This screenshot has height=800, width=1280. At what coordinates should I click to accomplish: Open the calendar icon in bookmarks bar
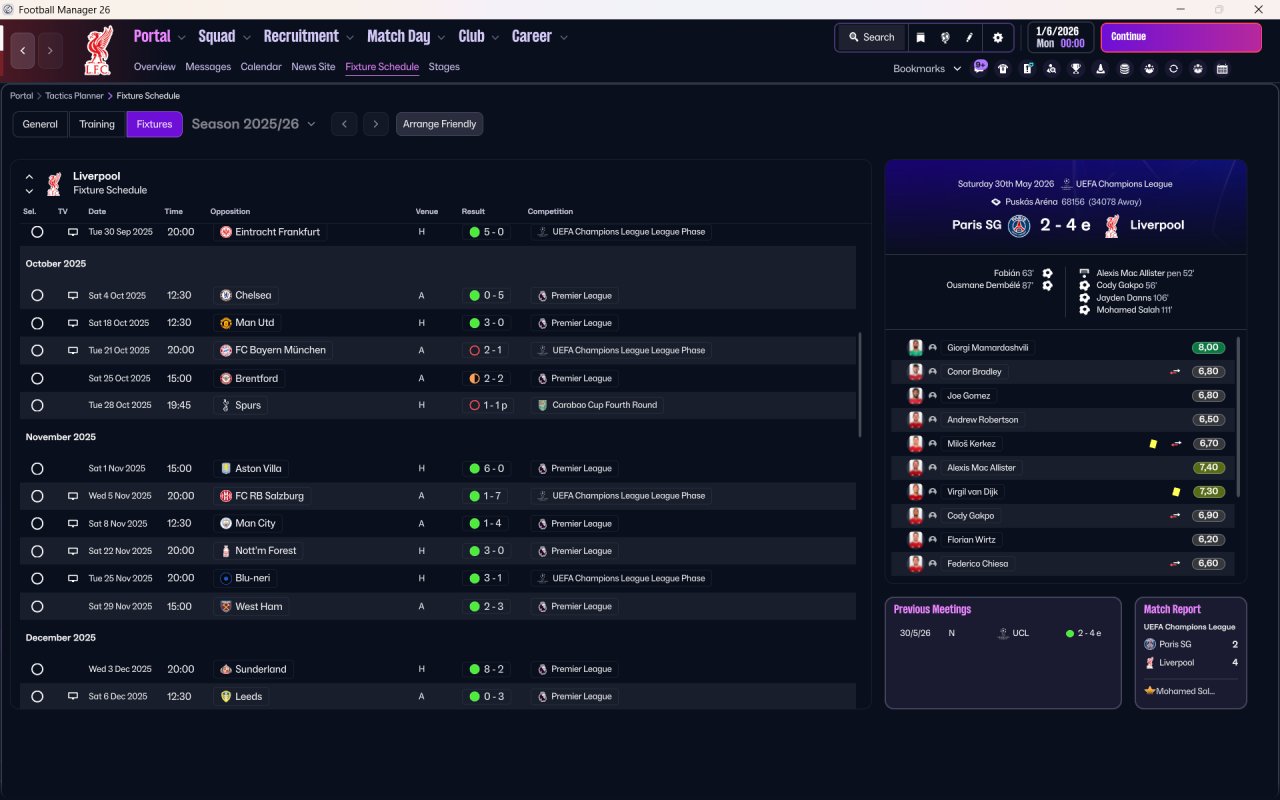(x=1222, y=69)
